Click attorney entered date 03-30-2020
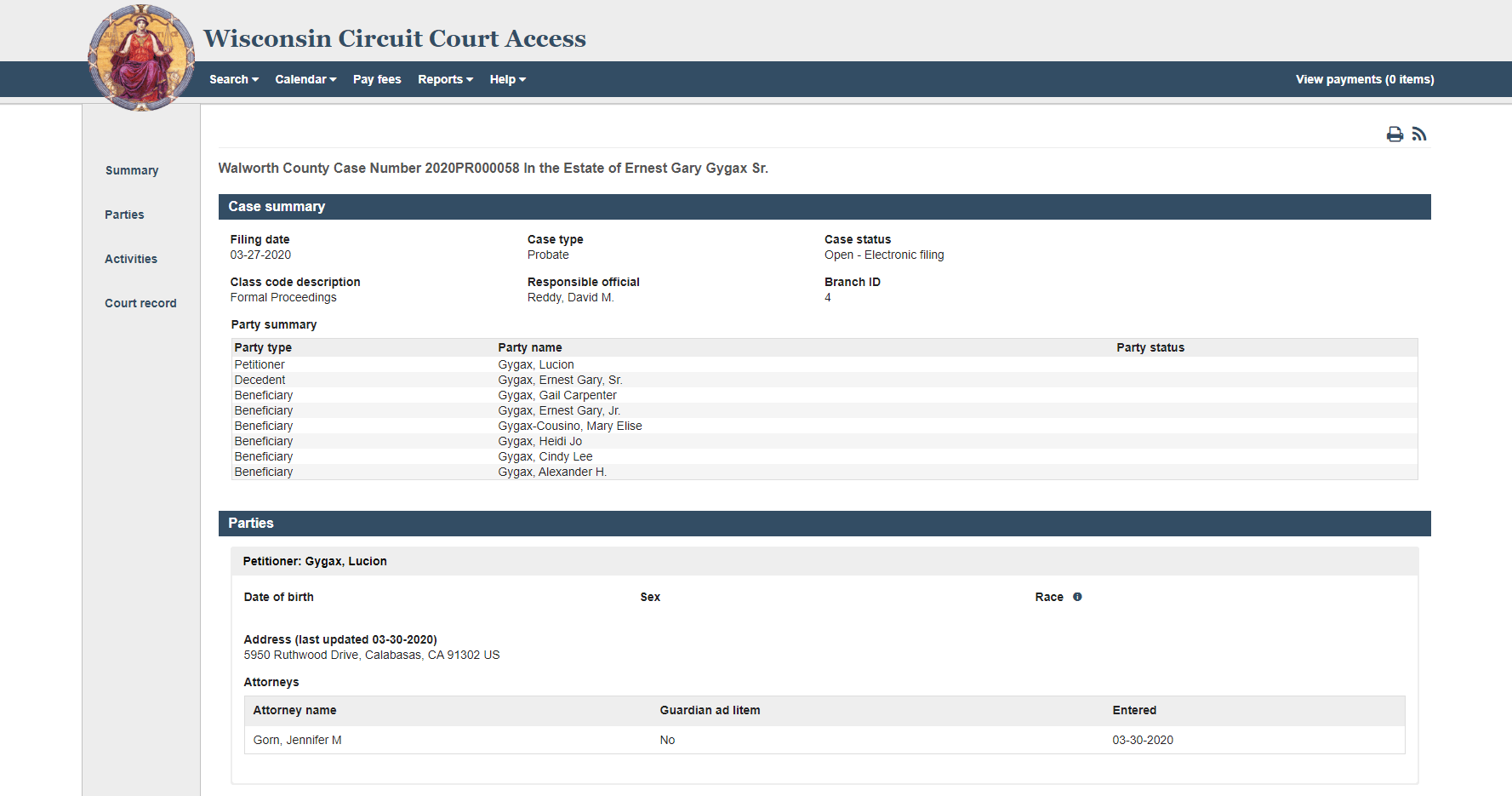 click(1143, 740)
